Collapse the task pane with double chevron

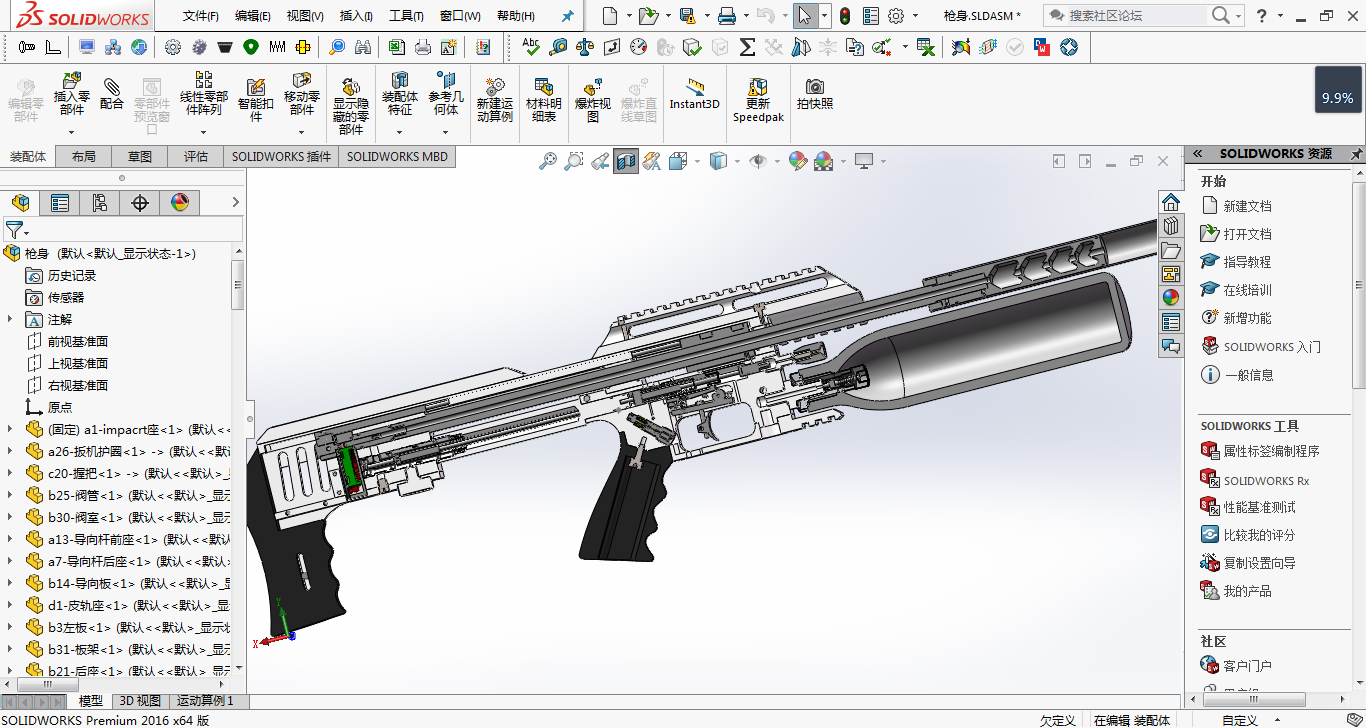tap(1196, 154)
